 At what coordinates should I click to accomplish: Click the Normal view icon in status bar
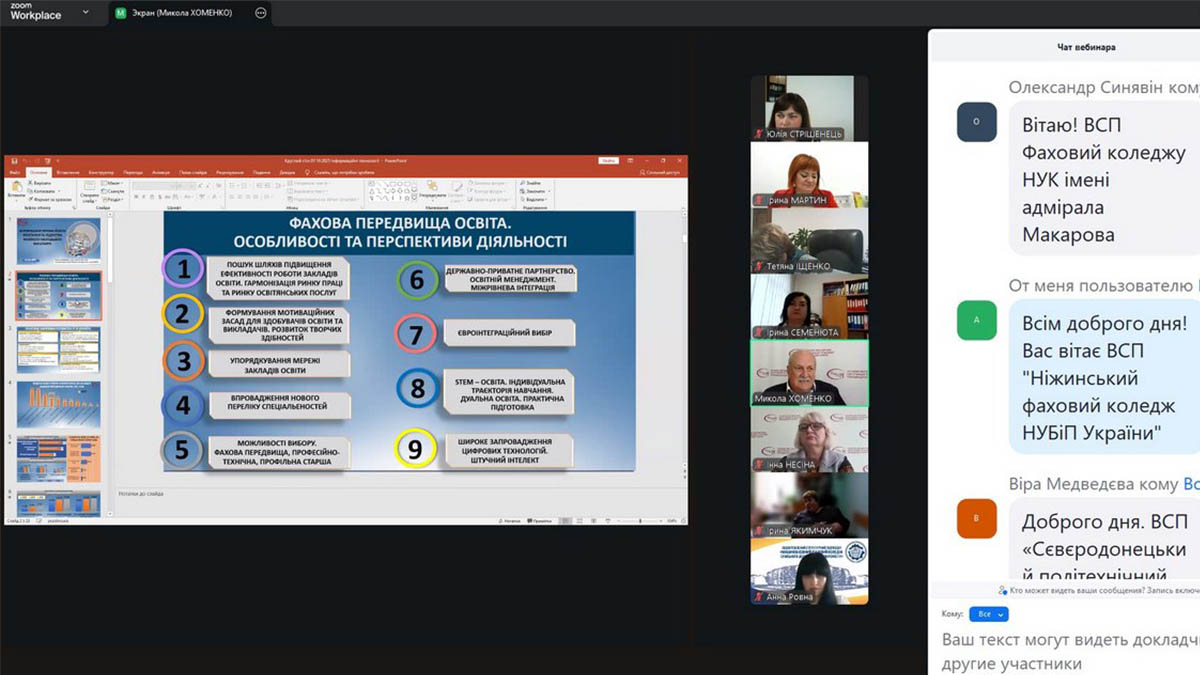(x=565, y=521)
